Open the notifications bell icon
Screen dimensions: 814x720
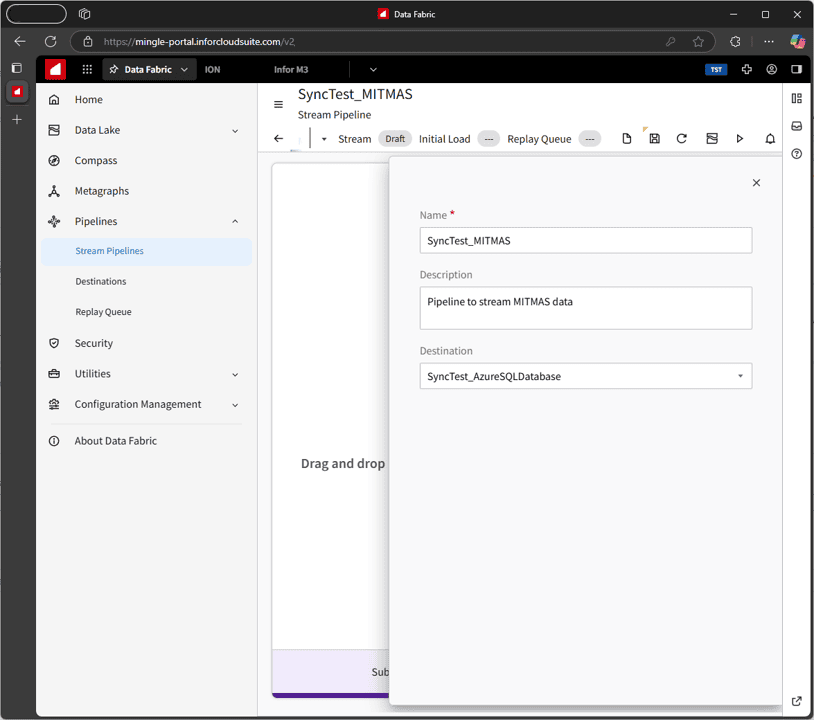(770, 139)
